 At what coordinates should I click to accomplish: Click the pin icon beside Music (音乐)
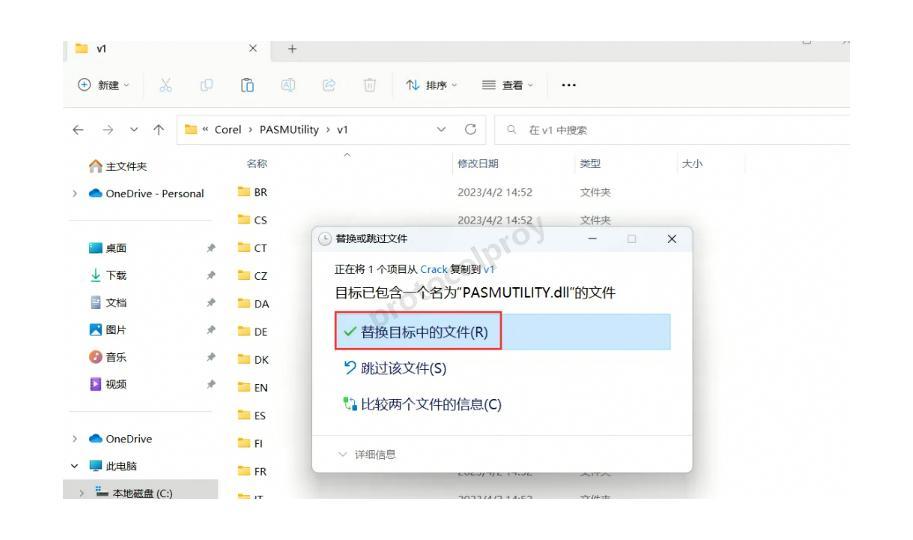[211, 357]
